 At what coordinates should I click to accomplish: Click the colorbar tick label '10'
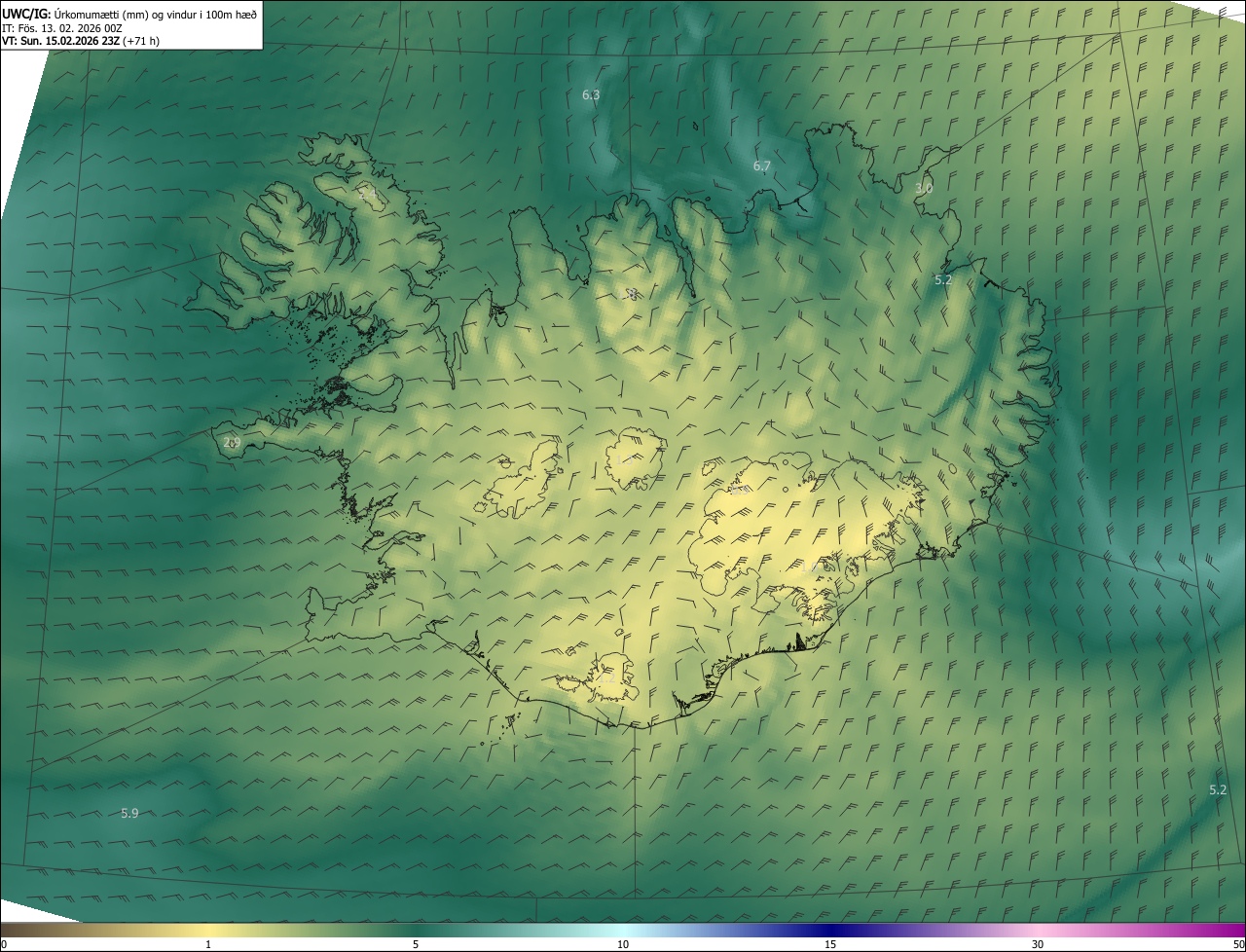[623, 944]
